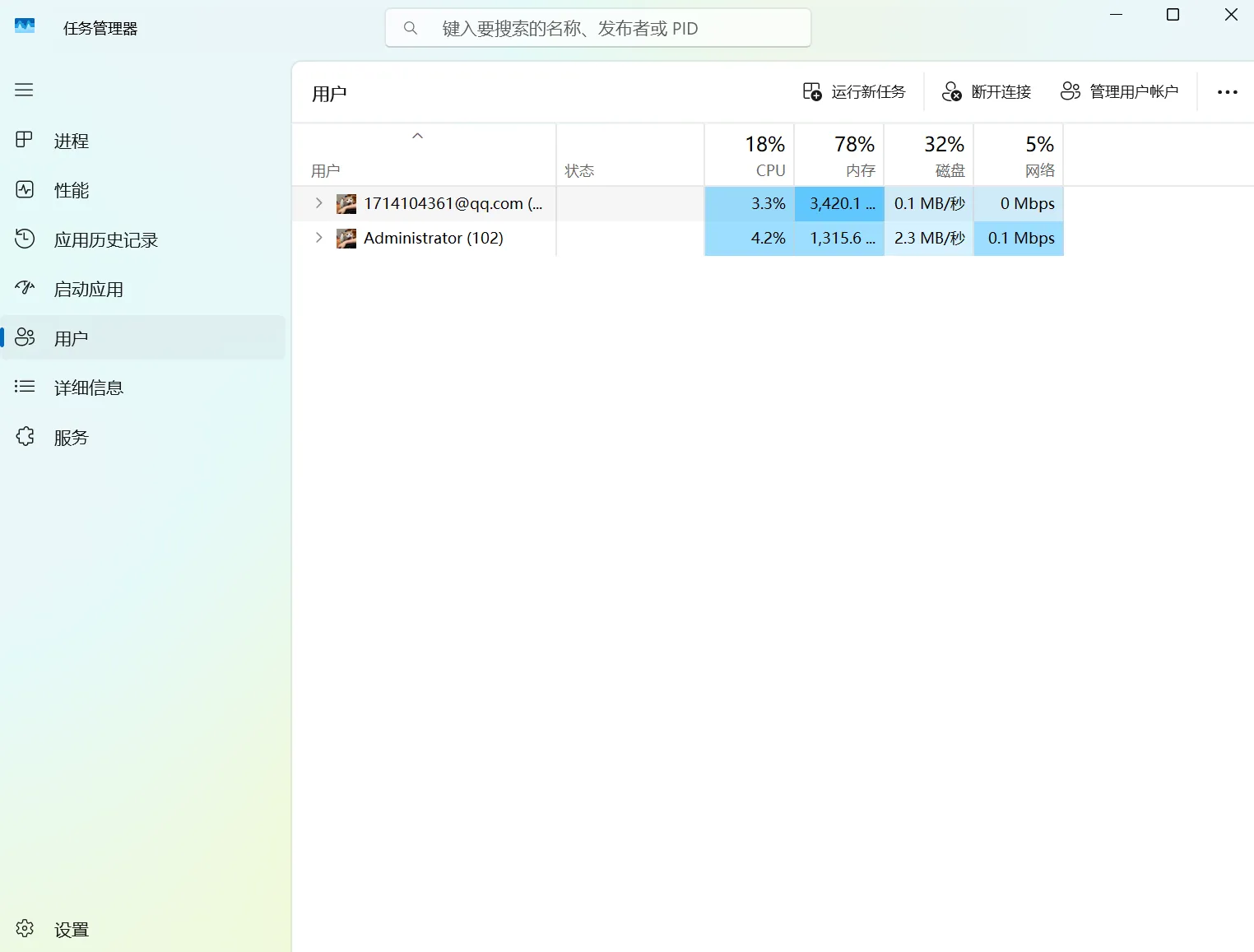This screenshot has width=1254, height=952.
Task: Open the more options (...) menu
Action: [1226, 91]
